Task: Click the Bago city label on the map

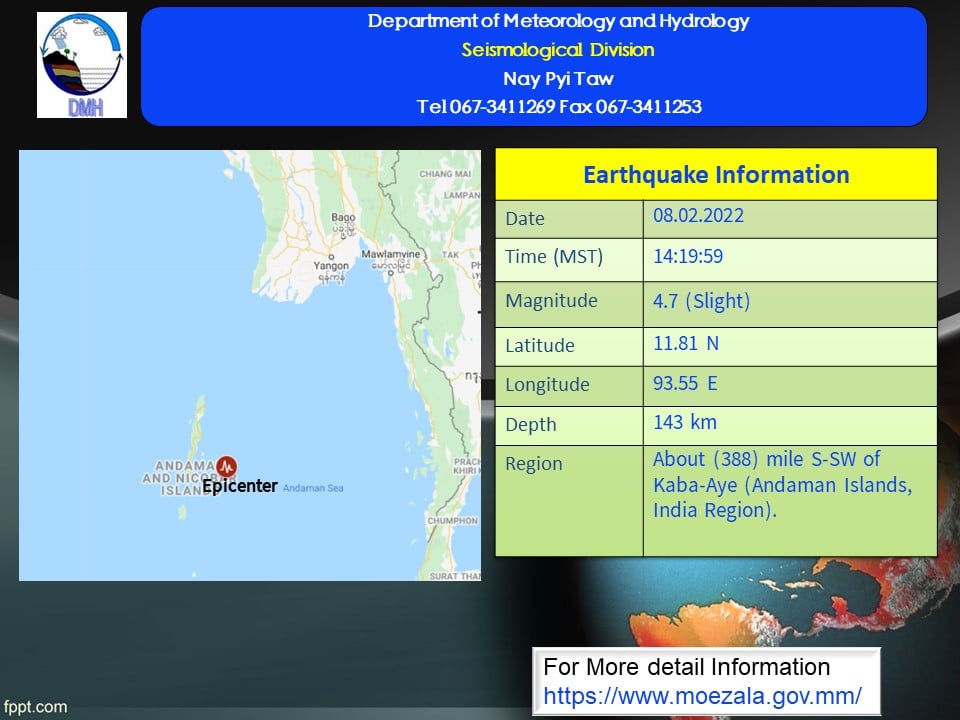Action: [343, 217]
